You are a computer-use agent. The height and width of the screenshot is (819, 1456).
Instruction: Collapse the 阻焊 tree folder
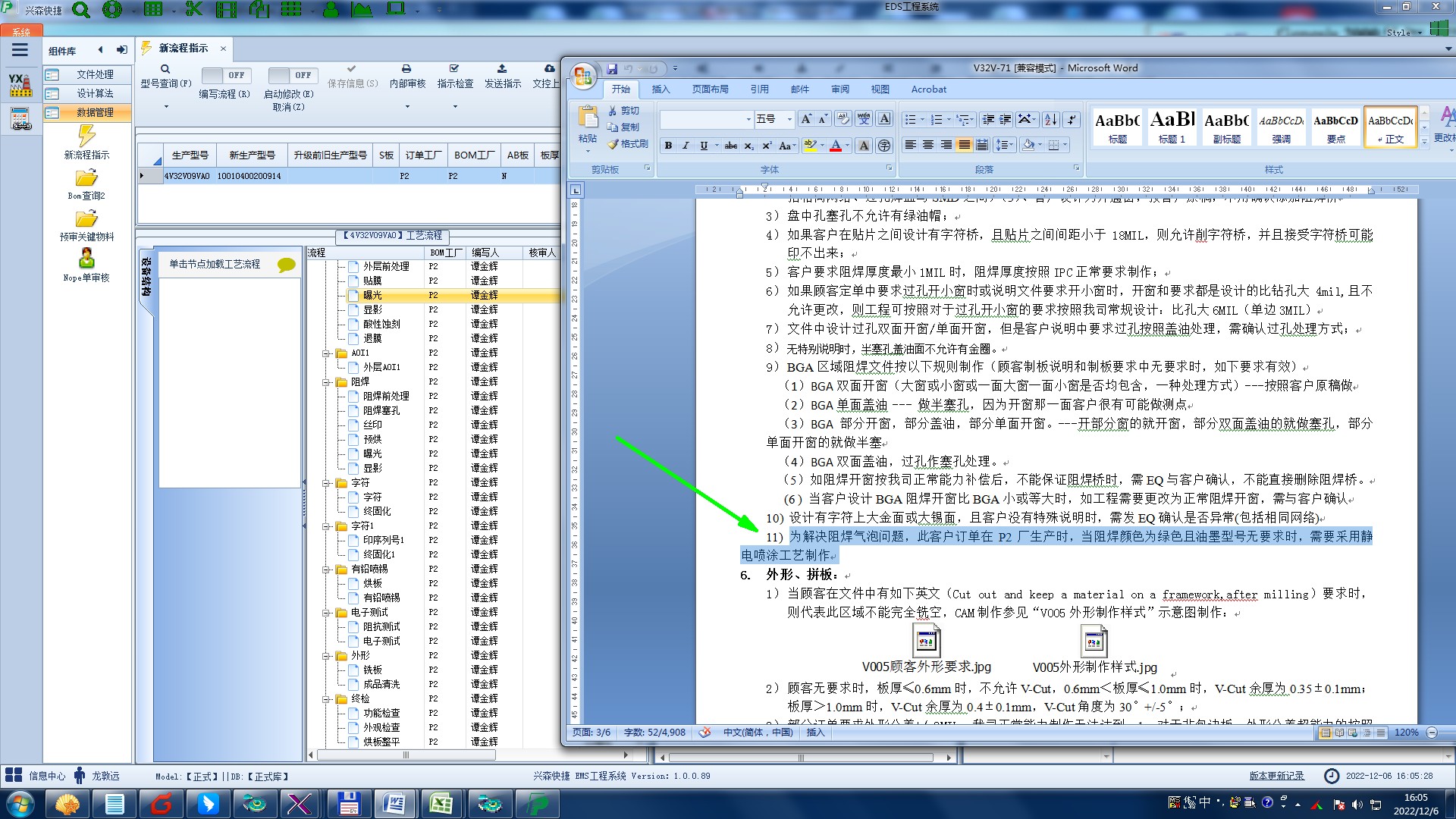coord(327,382)
